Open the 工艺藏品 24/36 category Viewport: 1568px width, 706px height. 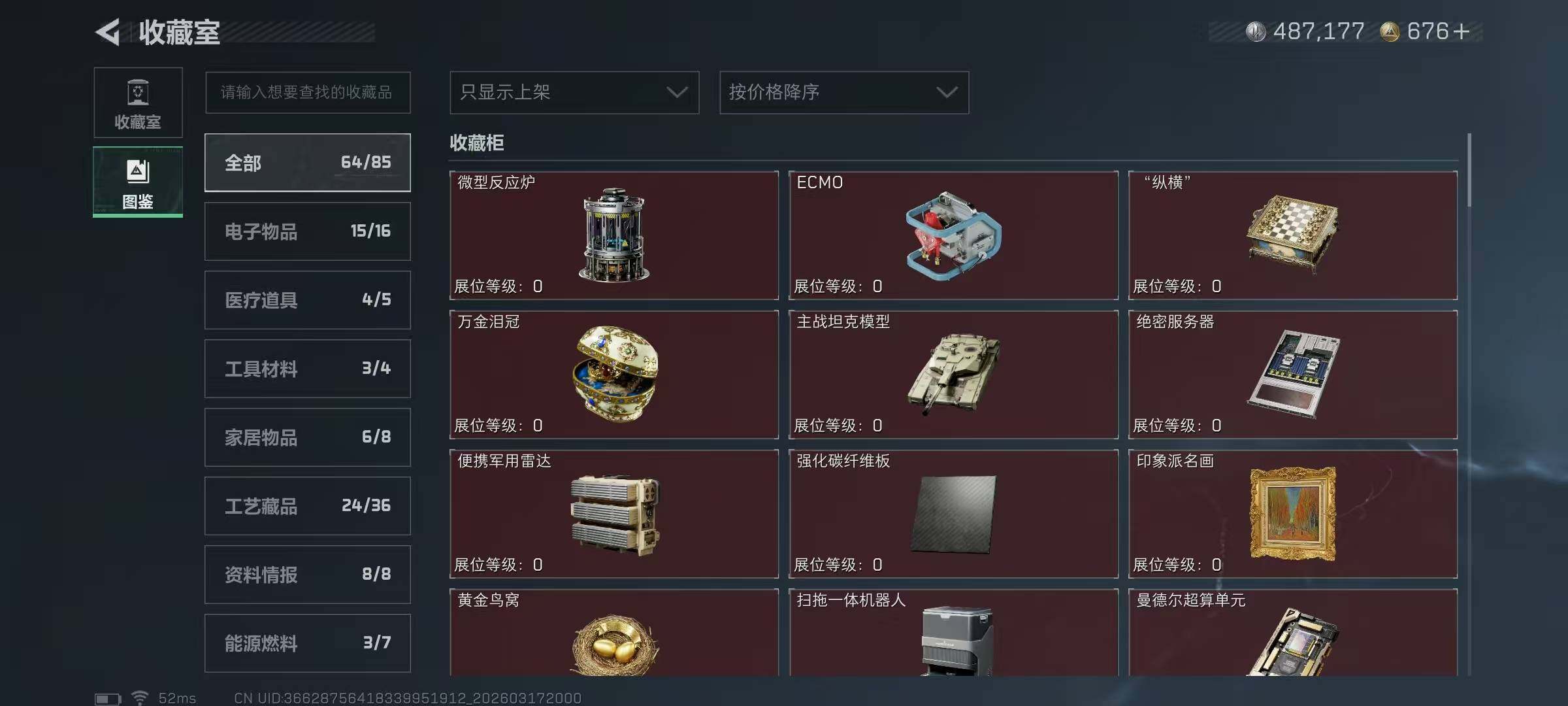[x=308, y=506]
